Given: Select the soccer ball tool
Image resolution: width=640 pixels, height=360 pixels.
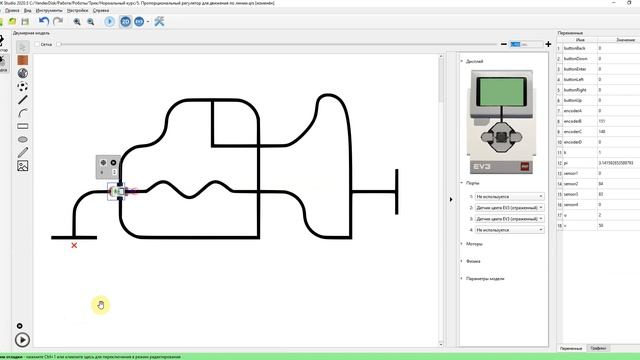Looking at the screenshot, I should click(23, 87).
